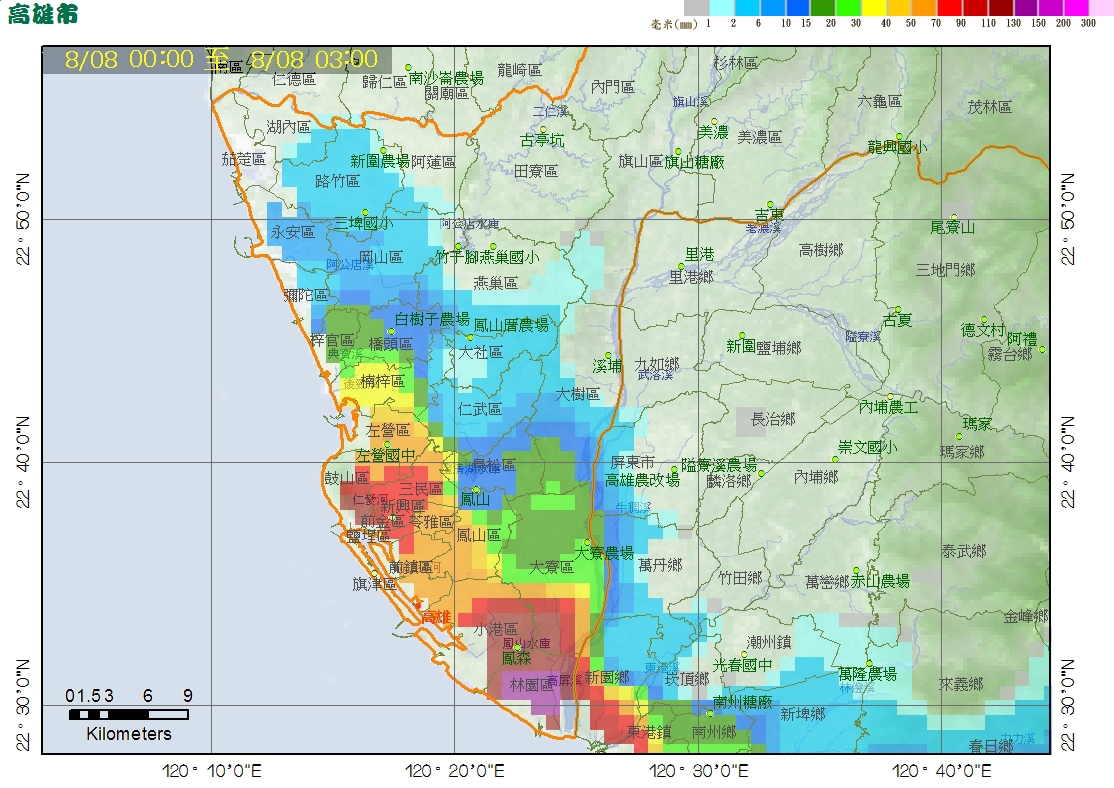The height and width of the screenshot is (788, 1114).
Task: Click the 屏東市 map label
Action: (x=632, y=463)
